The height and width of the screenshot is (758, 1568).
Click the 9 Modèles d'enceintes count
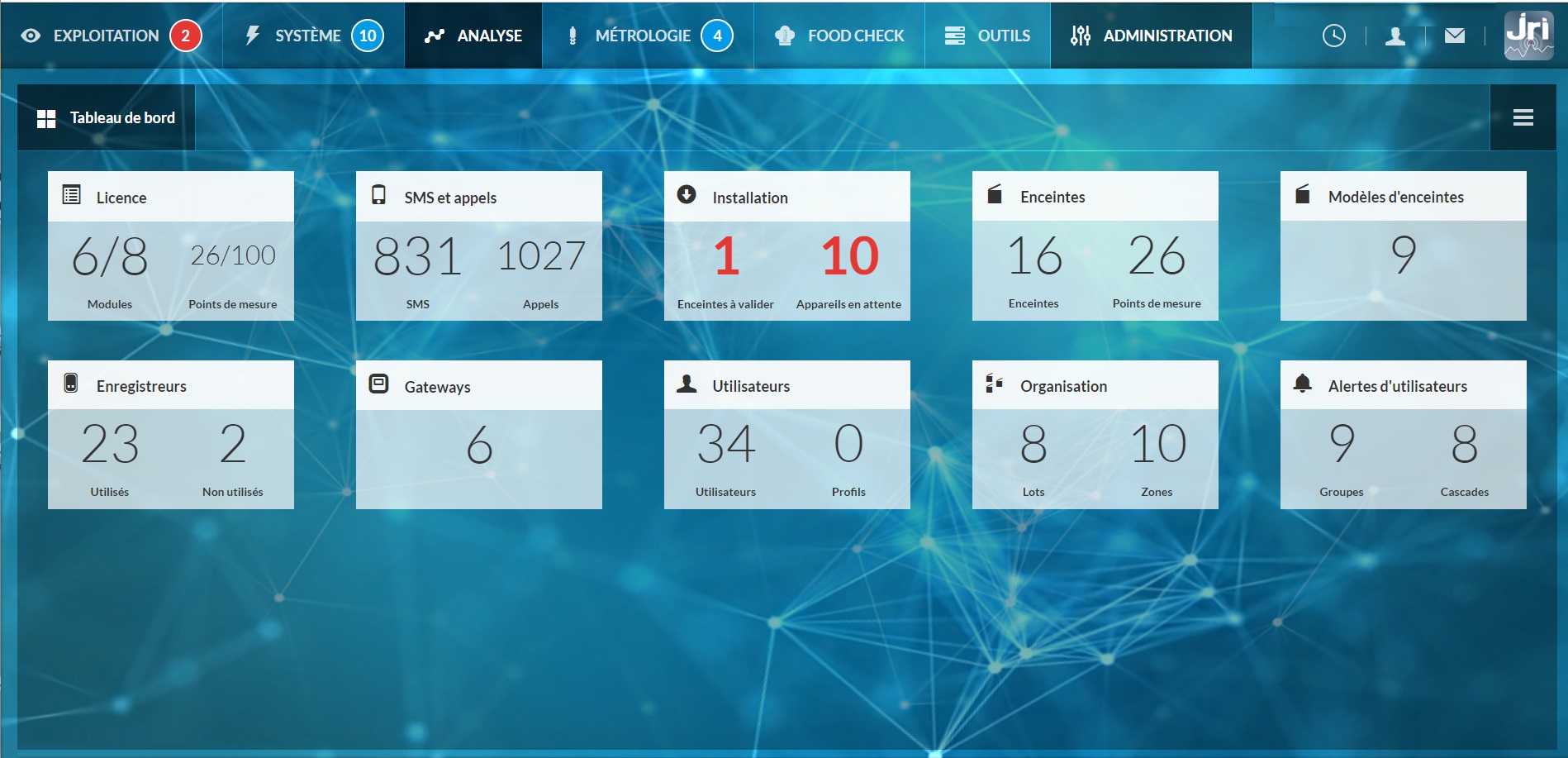click(1404, 255)
